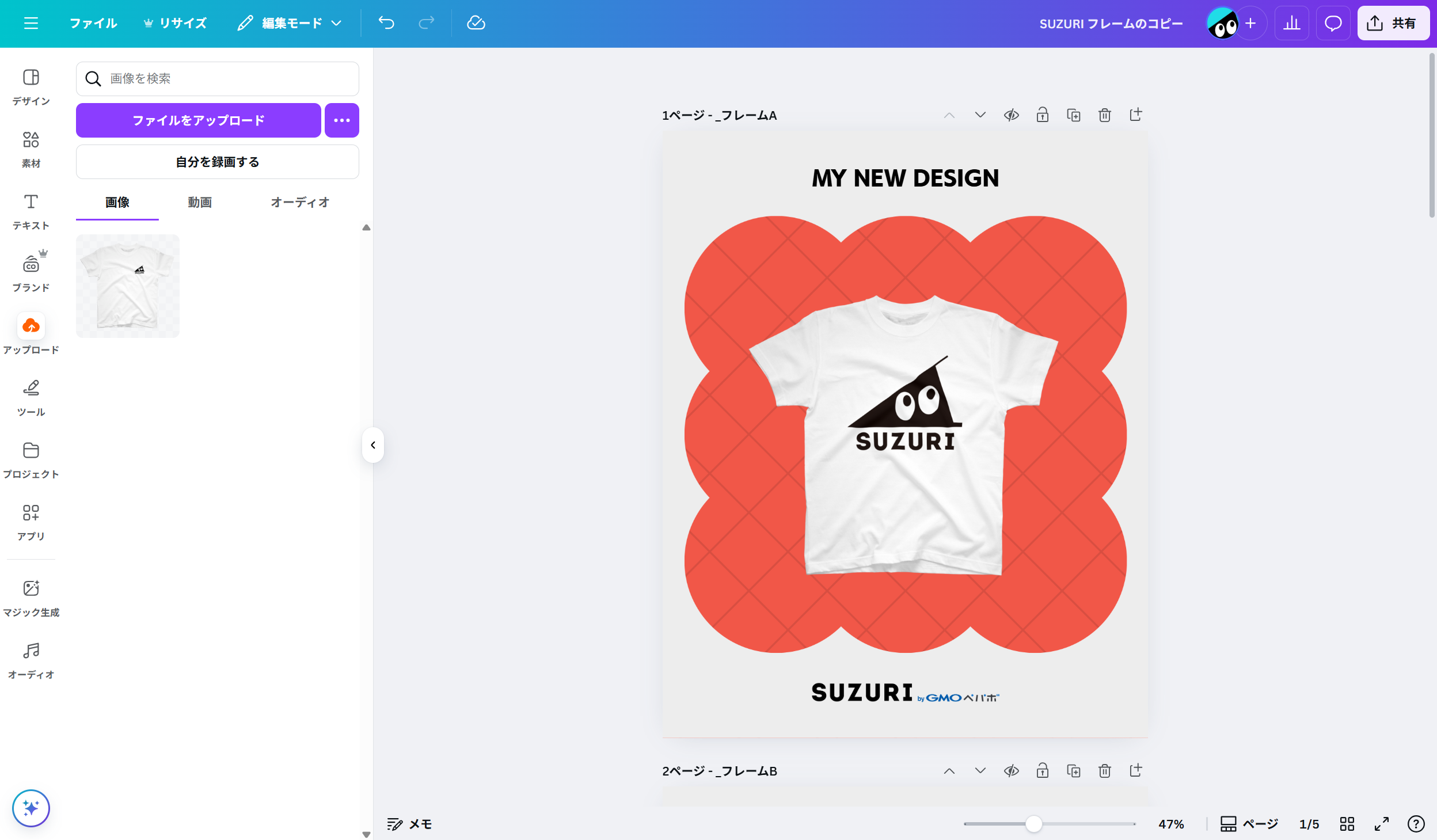The image size is (1437, 840).
Task: Add a new page after page 1
Action: pyautogui.click(x=1136, y=115)
